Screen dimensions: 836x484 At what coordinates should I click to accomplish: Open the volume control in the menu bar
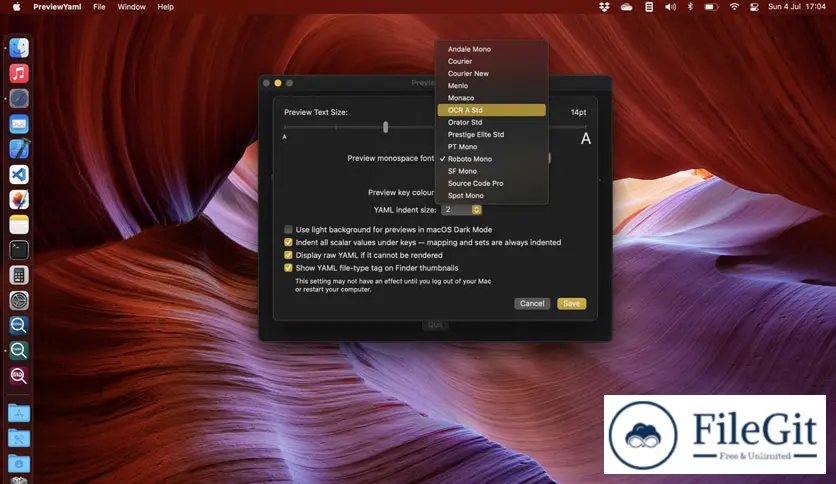[x=670, y=7]
